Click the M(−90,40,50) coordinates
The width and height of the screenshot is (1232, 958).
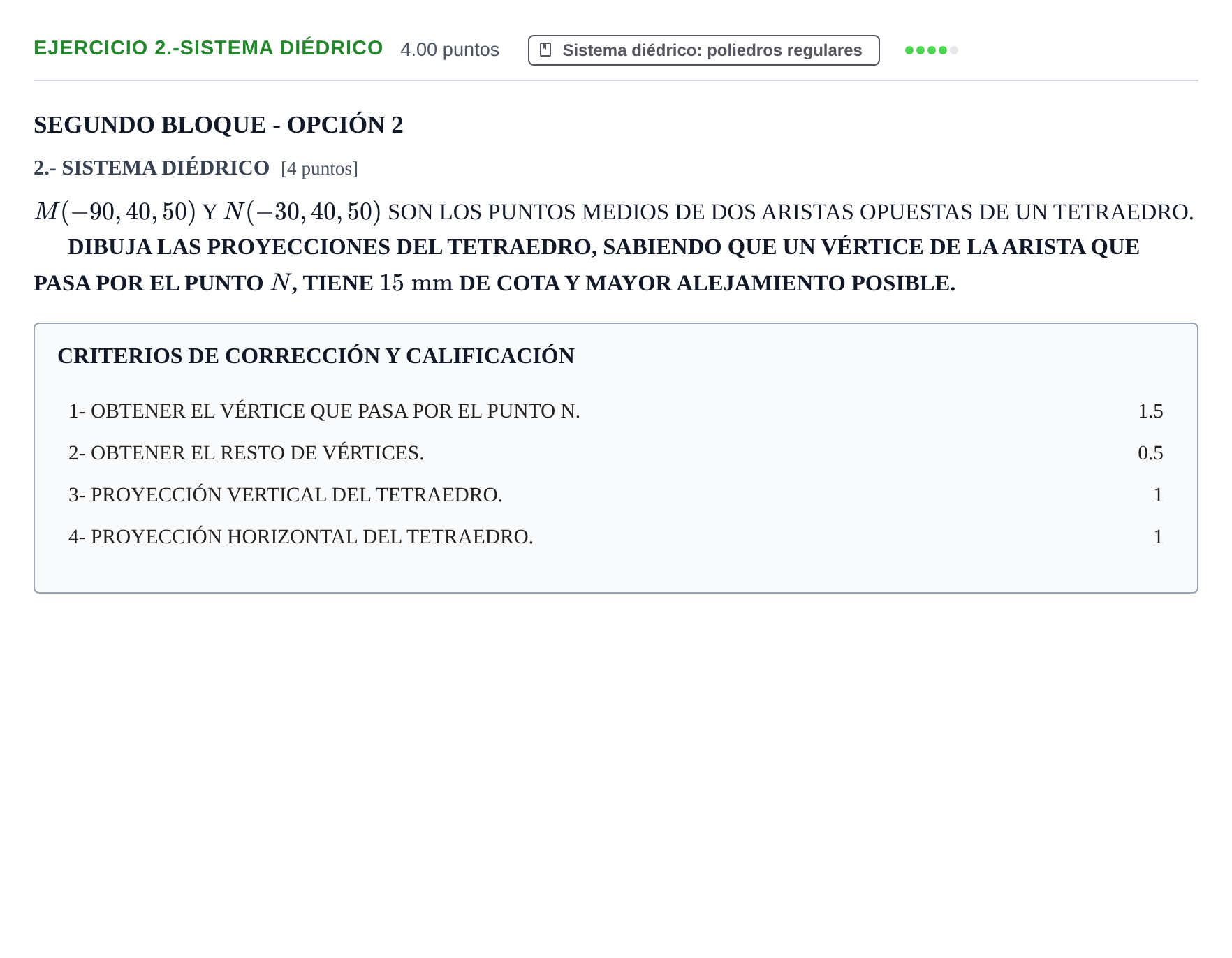[115, 212]
